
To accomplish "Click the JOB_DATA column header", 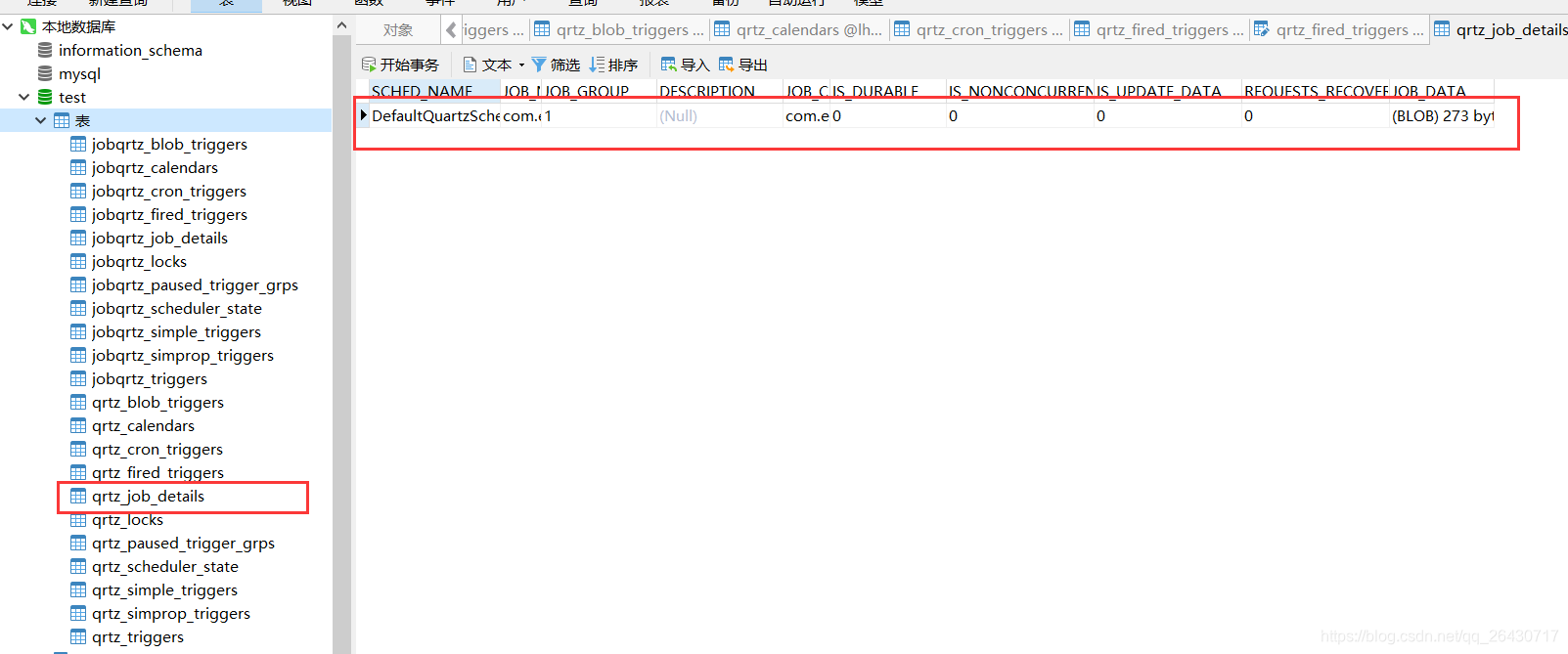I will point(1442,91).
